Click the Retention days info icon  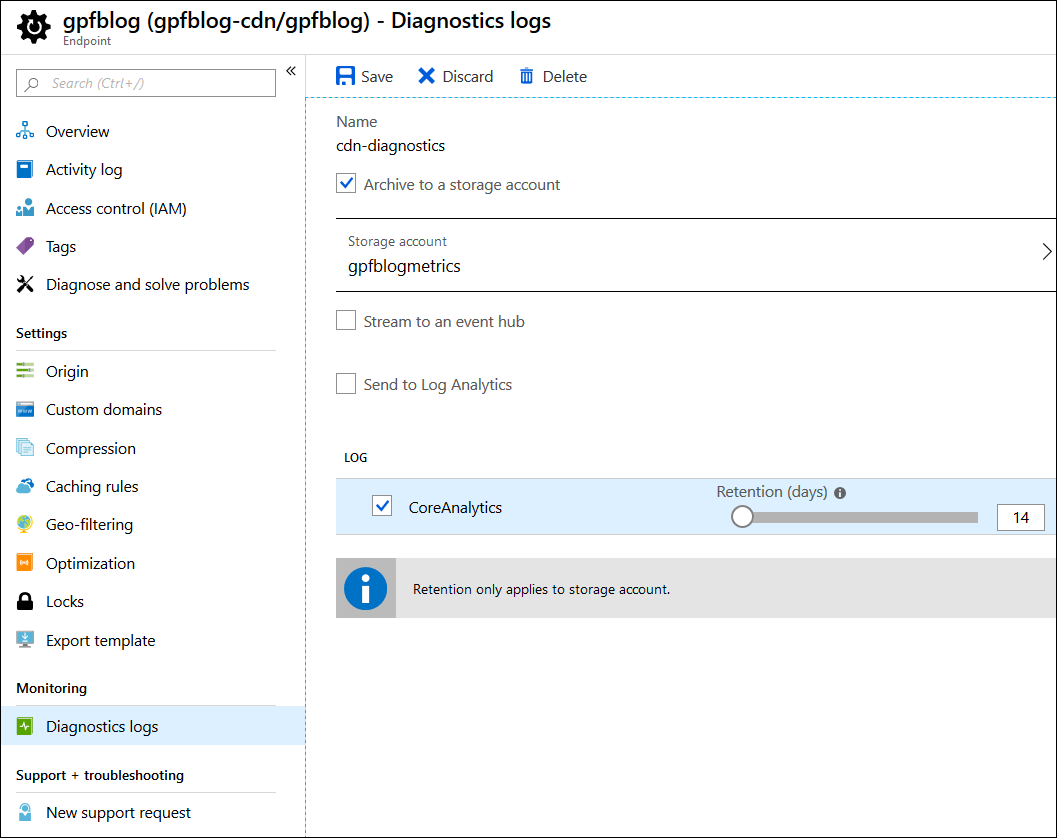(840, 493)
